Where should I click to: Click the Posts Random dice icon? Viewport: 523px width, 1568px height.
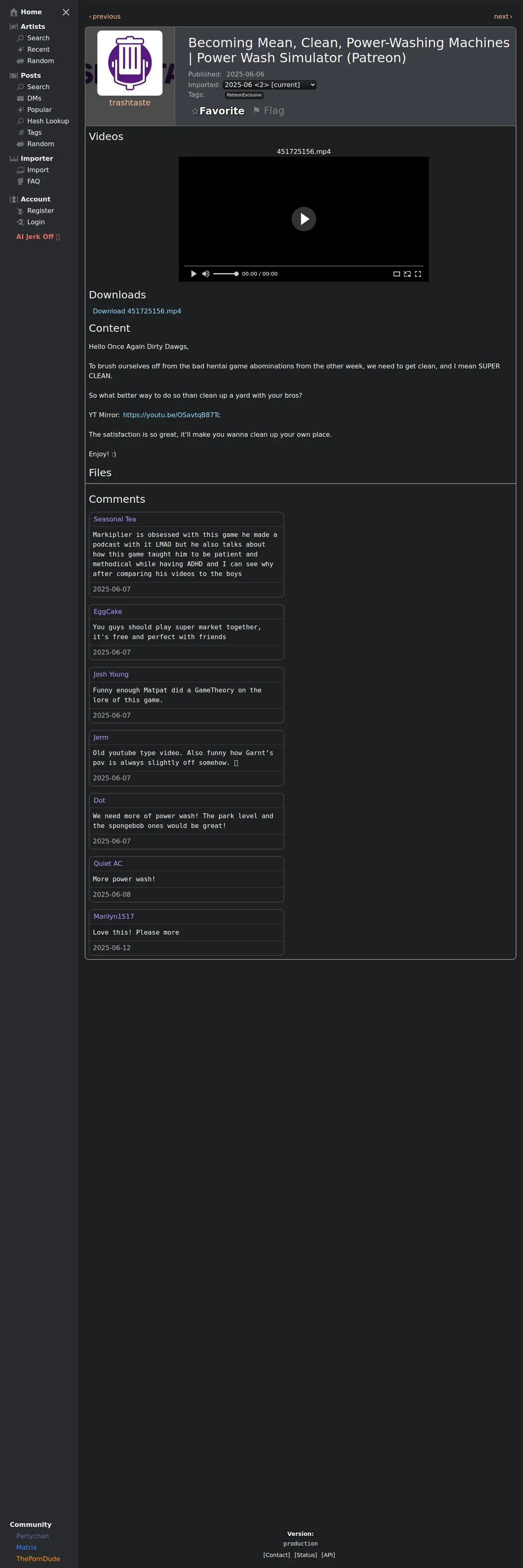[21, 144]
